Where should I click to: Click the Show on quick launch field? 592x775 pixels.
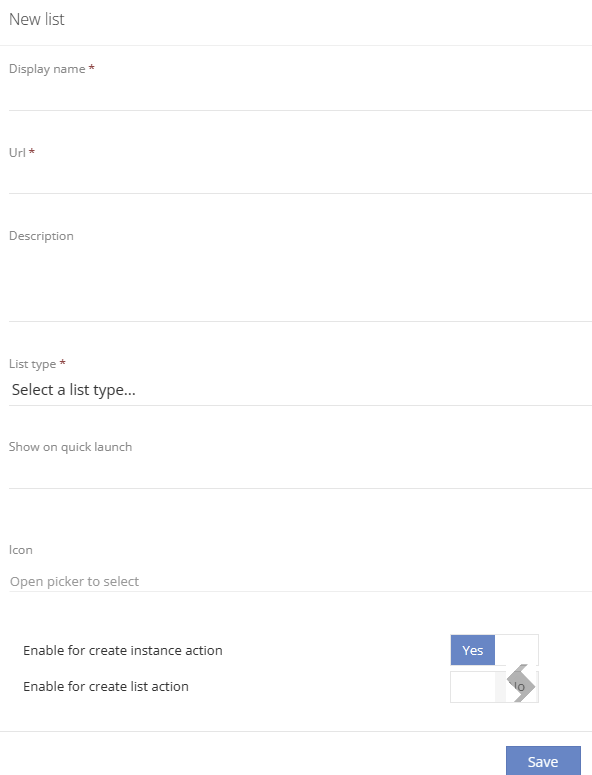300,473
